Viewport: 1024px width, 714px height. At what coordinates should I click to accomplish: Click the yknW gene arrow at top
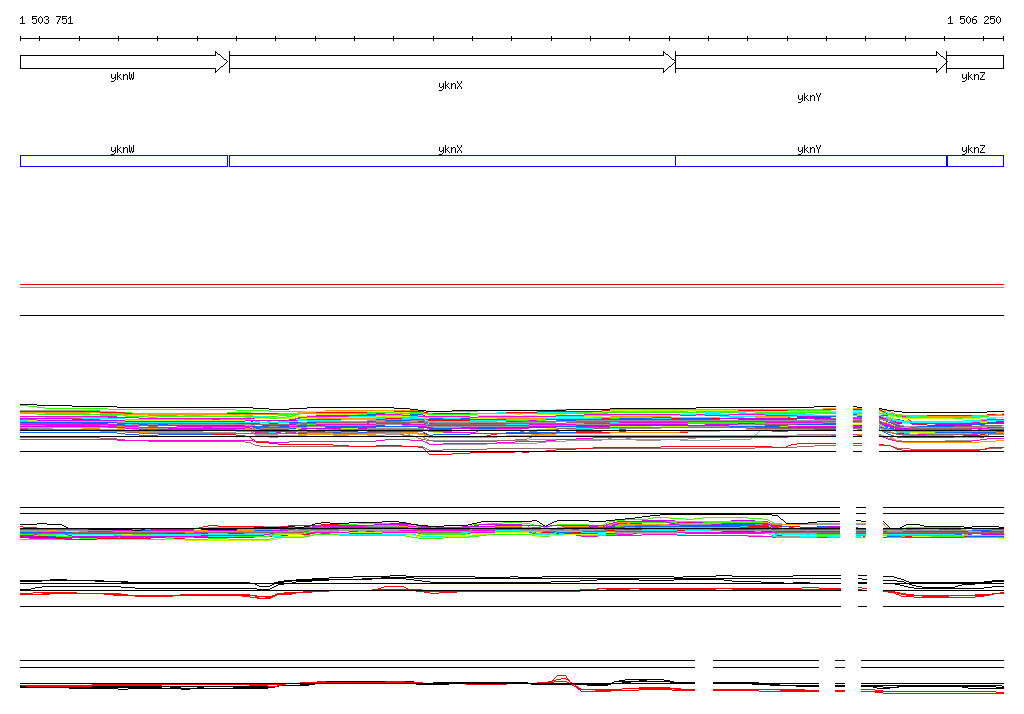coord(123,62)
